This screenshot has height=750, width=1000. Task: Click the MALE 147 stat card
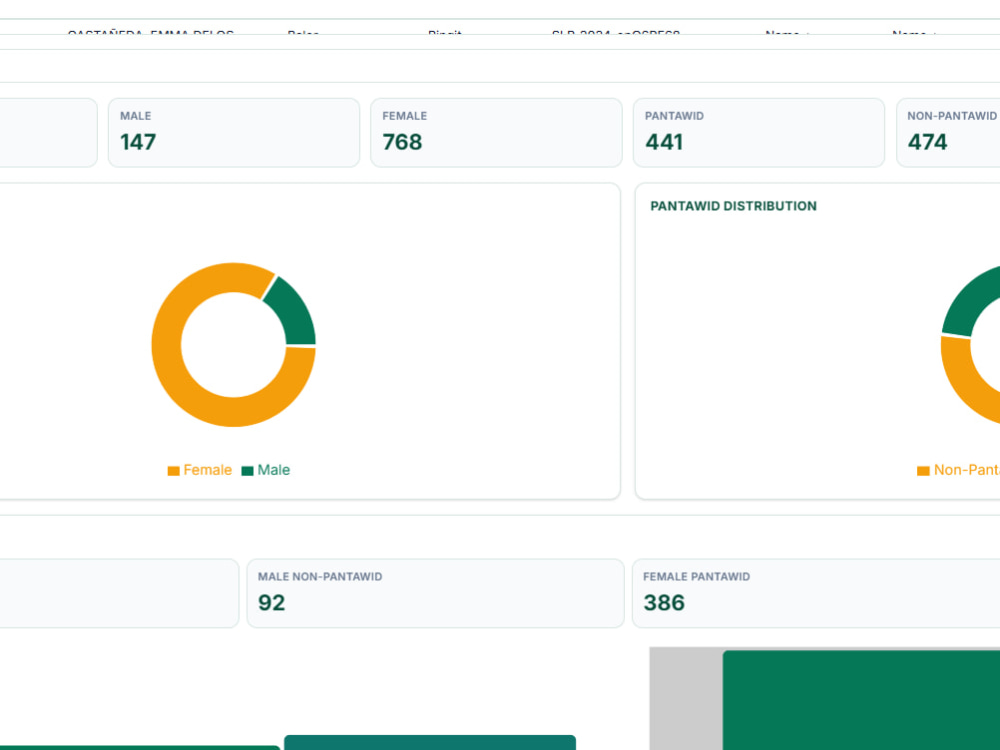pos(234,133)
